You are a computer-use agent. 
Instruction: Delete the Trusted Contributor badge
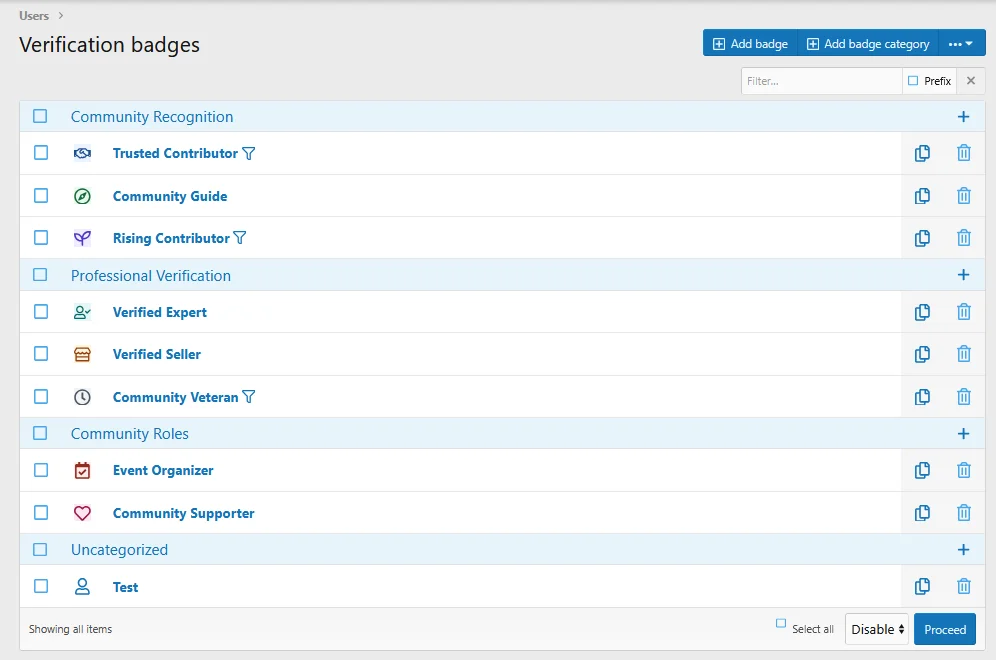964,153
